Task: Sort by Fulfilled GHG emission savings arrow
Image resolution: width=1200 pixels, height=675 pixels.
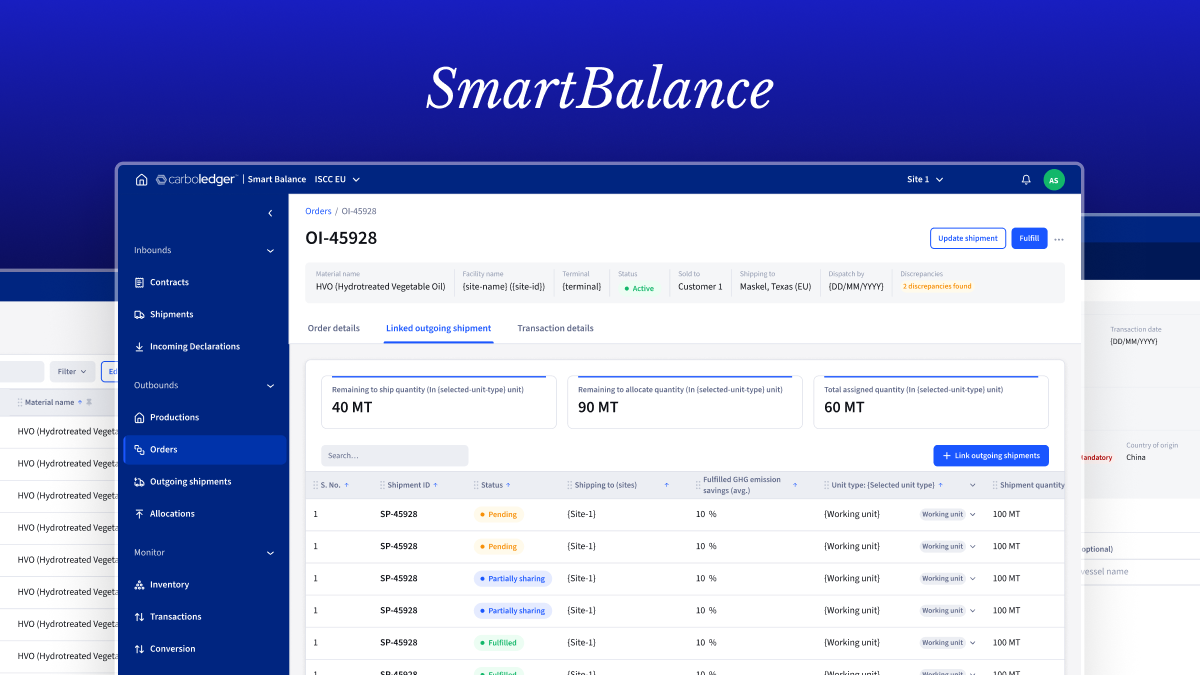Action: pyautogui.click(x=796, y=485)
